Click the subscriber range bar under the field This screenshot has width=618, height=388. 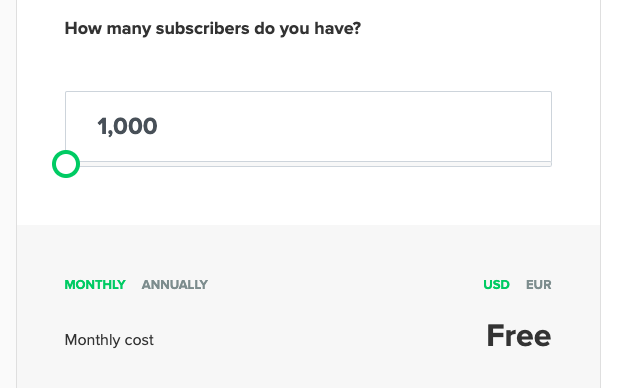315,164
